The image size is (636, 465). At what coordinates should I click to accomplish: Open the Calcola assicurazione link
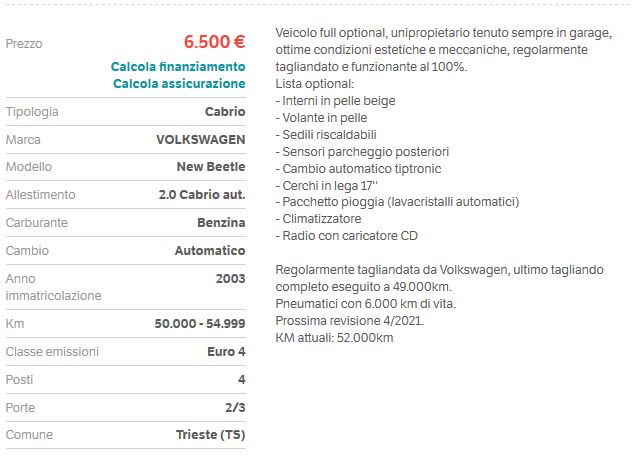(179, 83)
